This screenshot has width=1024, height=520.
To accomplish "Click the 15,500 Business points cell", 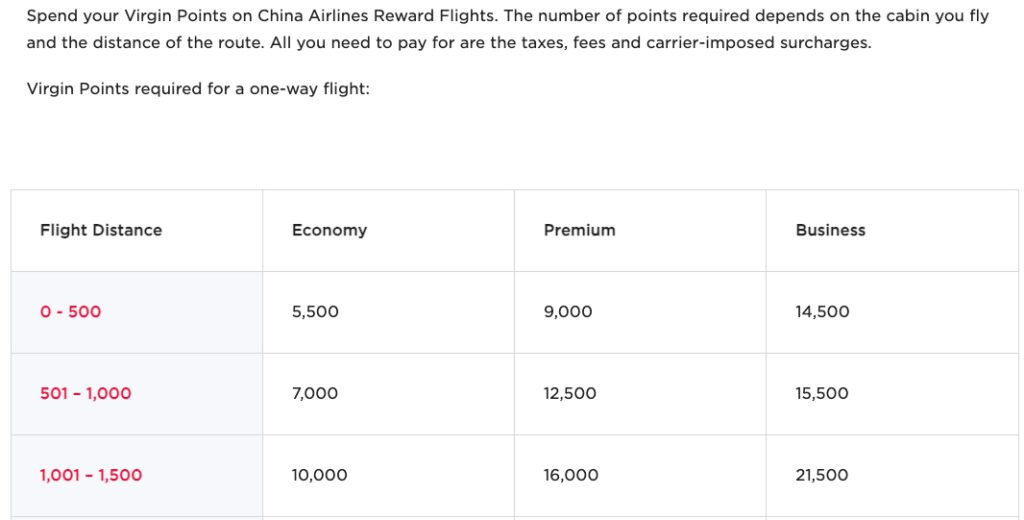I will (x=822, y=394).
